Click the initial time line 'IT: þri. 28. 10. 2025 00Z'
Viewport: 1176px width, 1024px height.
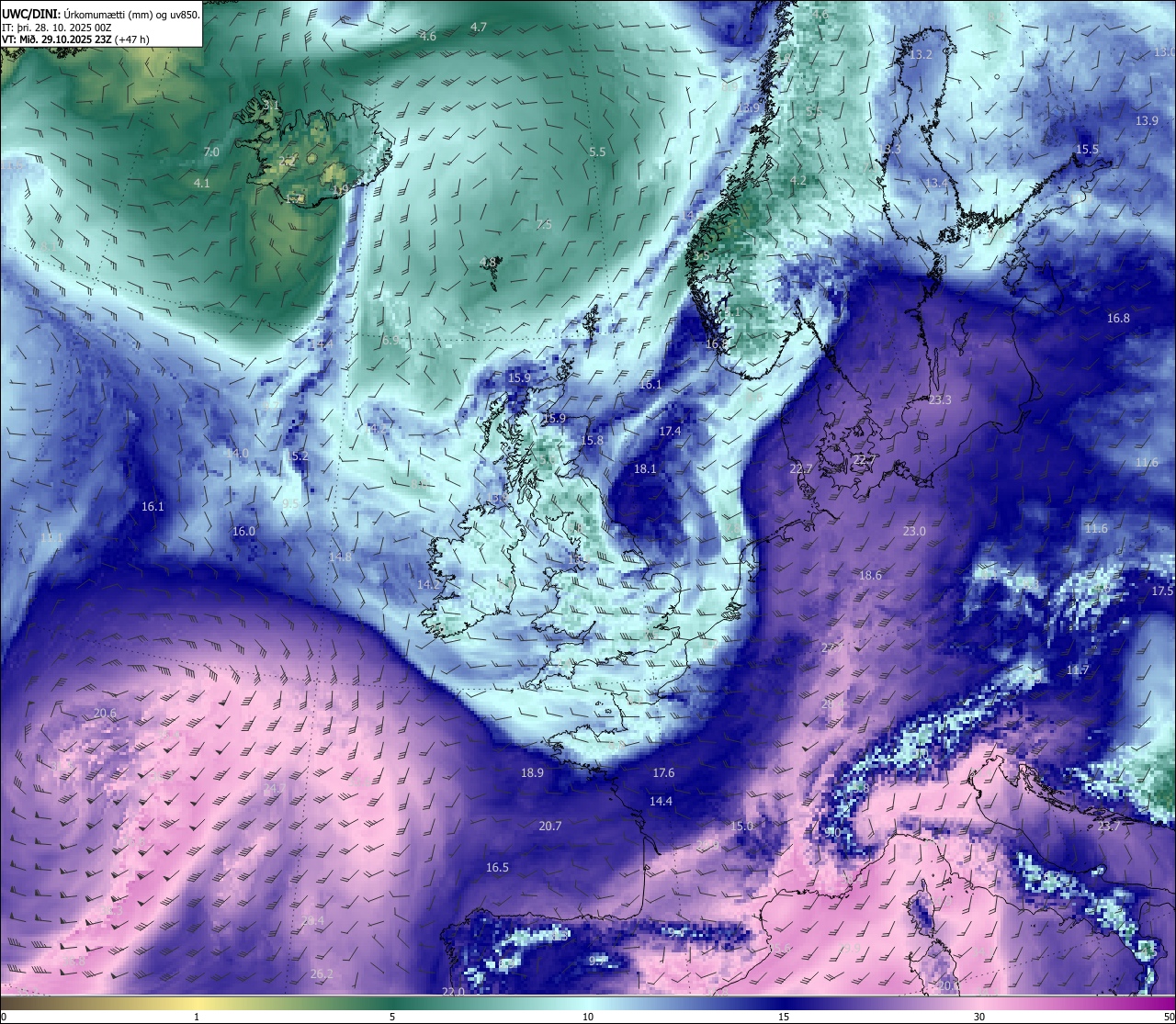tap(58, 28)
